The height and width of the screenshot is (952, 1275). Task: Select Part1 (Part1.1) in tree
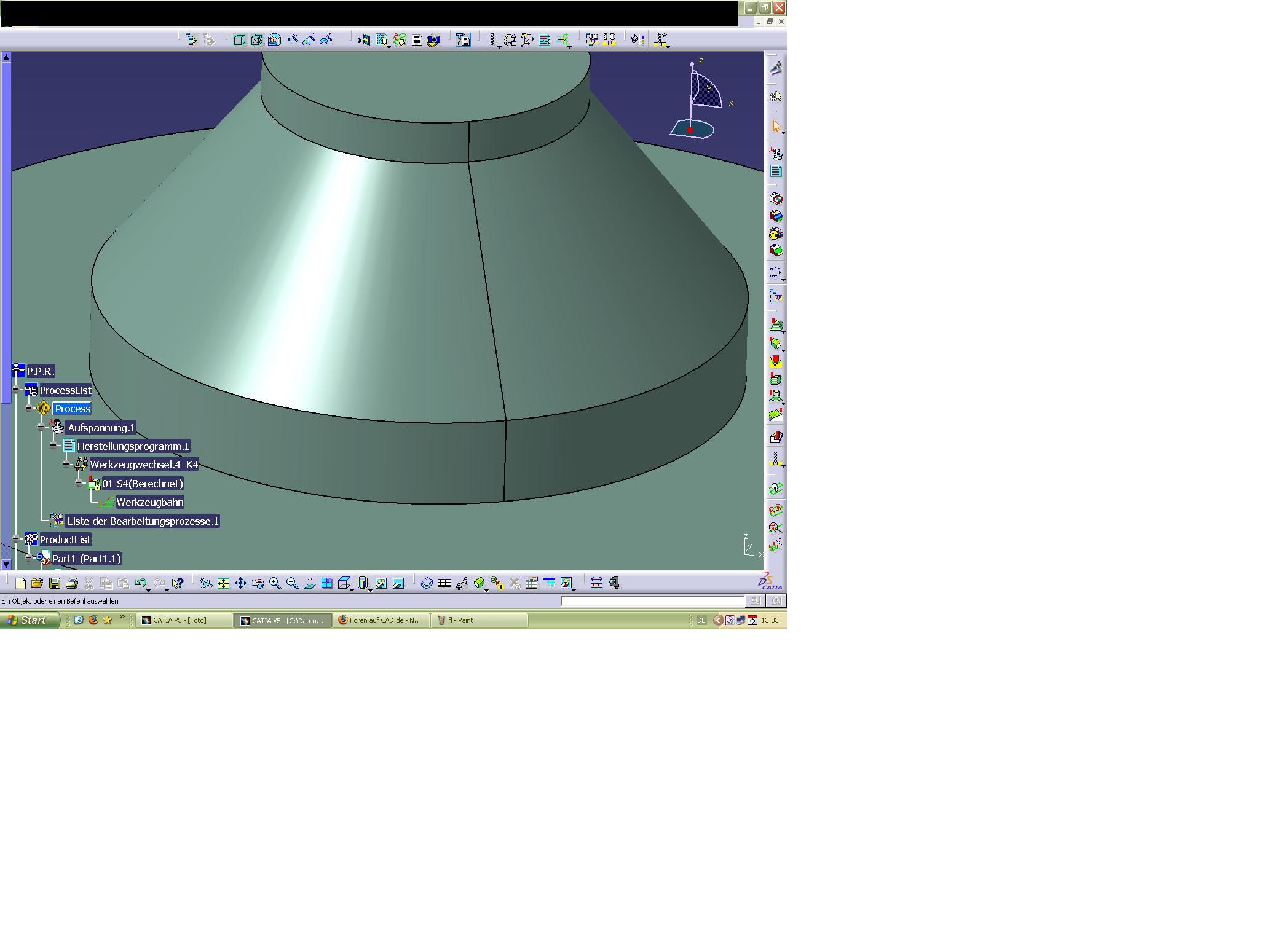coord(87,559)
